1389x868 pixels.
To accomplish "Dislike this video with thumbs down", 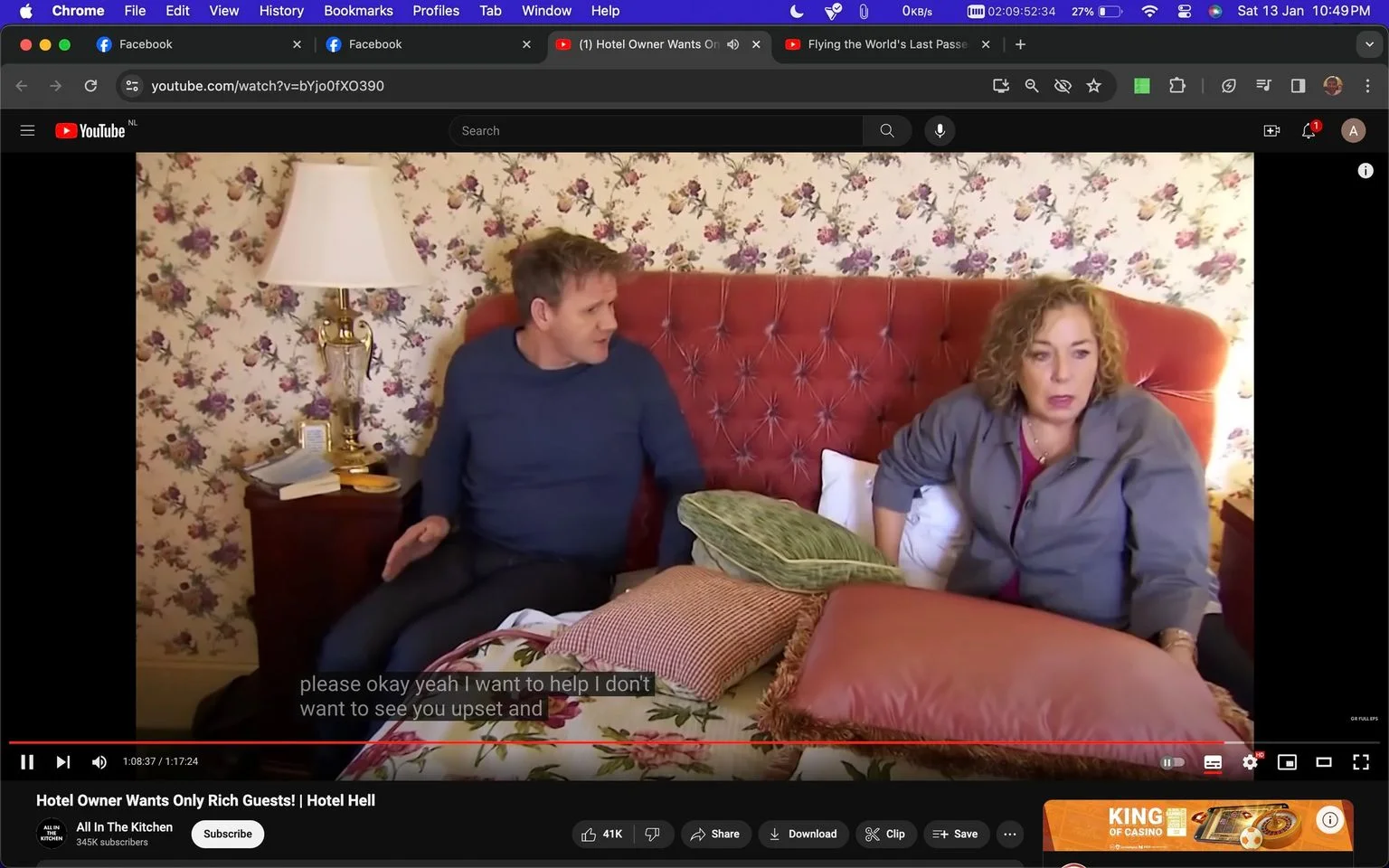I will 653,834.
